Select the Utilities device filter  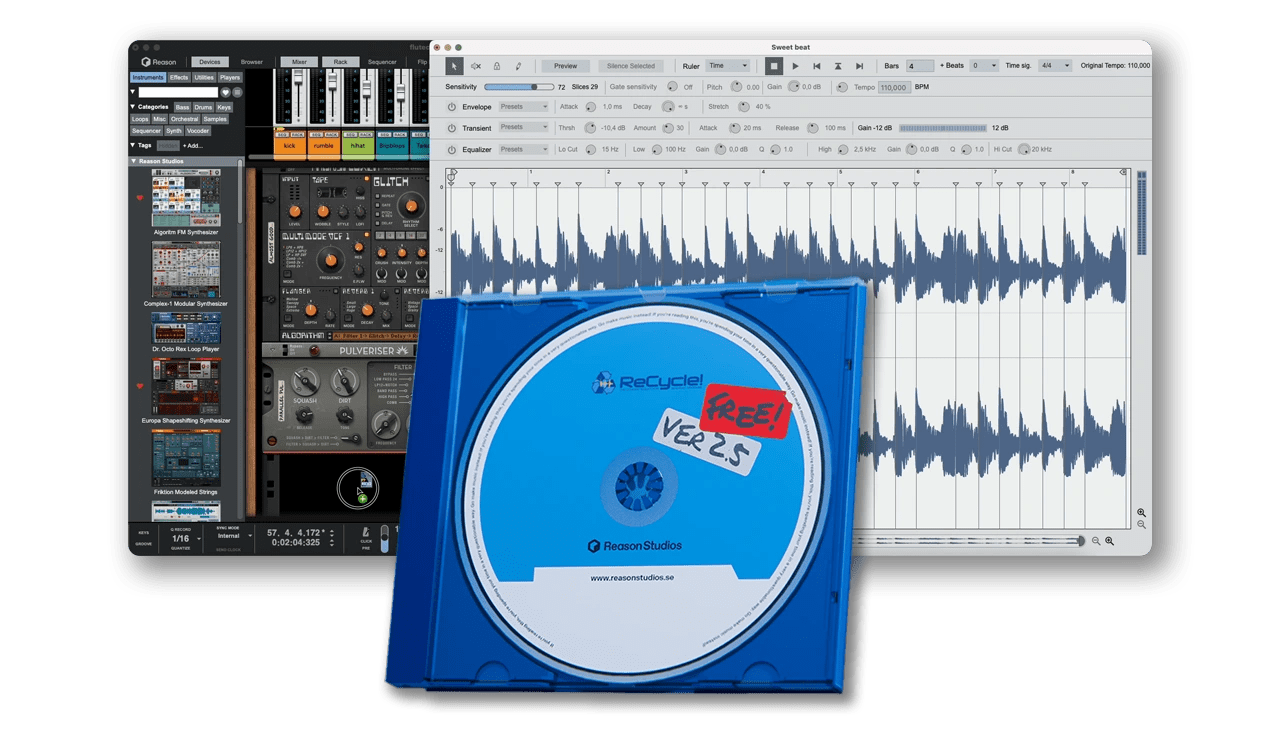tap(204, 77)
